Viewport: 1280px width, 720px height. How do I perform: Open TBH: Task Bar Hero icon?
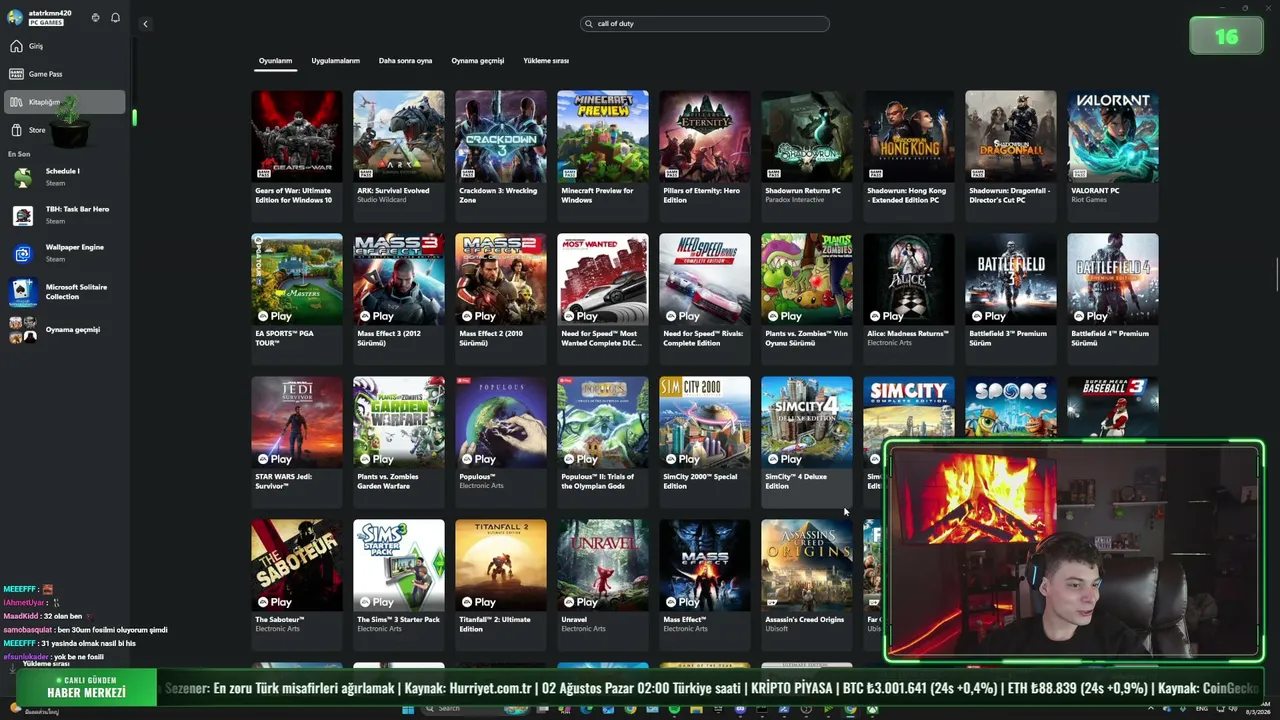click(x=22, y=215)
